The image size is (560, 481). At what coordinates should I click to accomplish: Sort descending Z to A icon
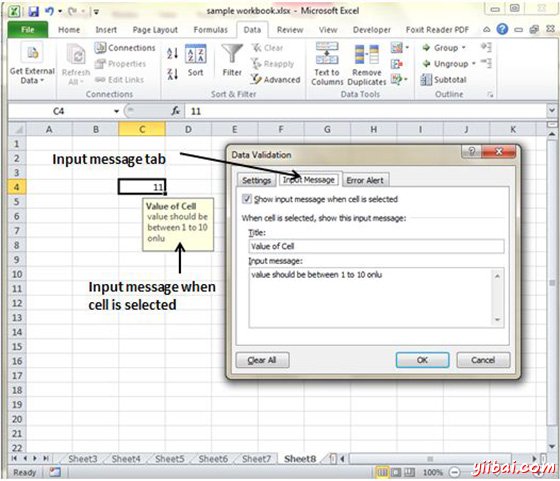pyautogui.click(x=172, y=74)
